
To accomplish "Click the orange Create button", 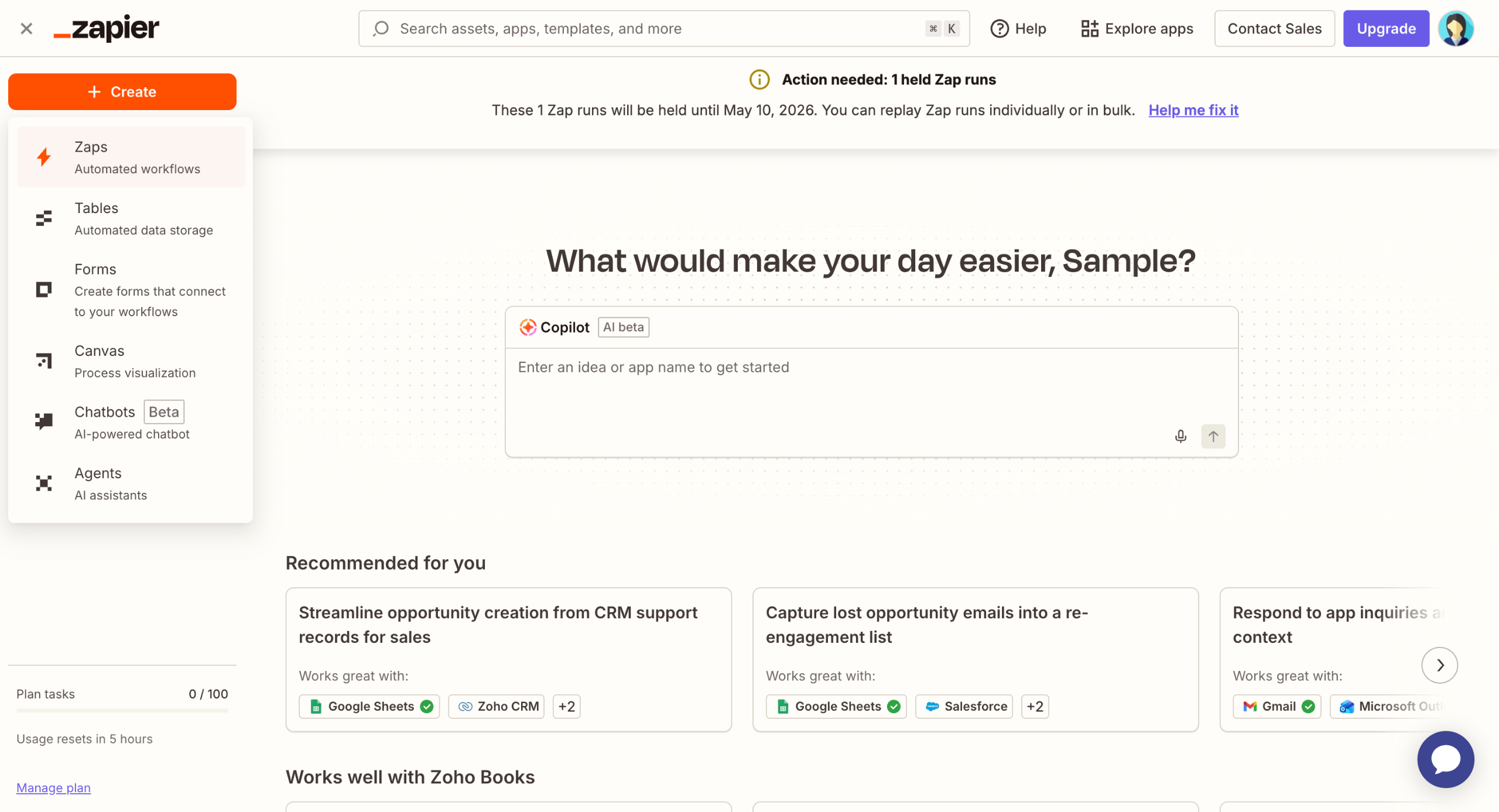I will [x=122, y=92].
